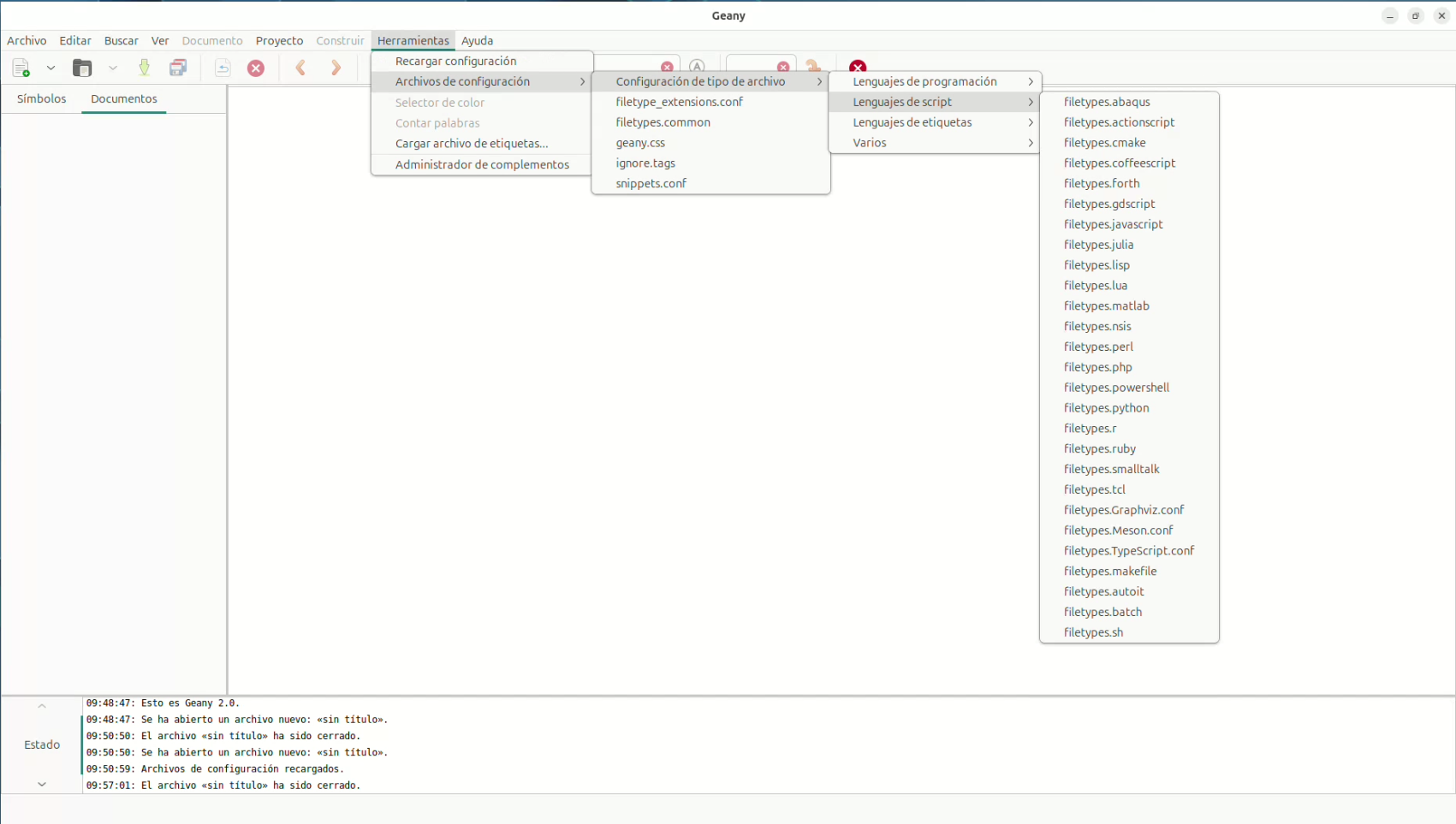Image resolution: width=1456 pixels, height=824 pixels.
Task: Select filetypes.julia
Action: click(1129, 245)
